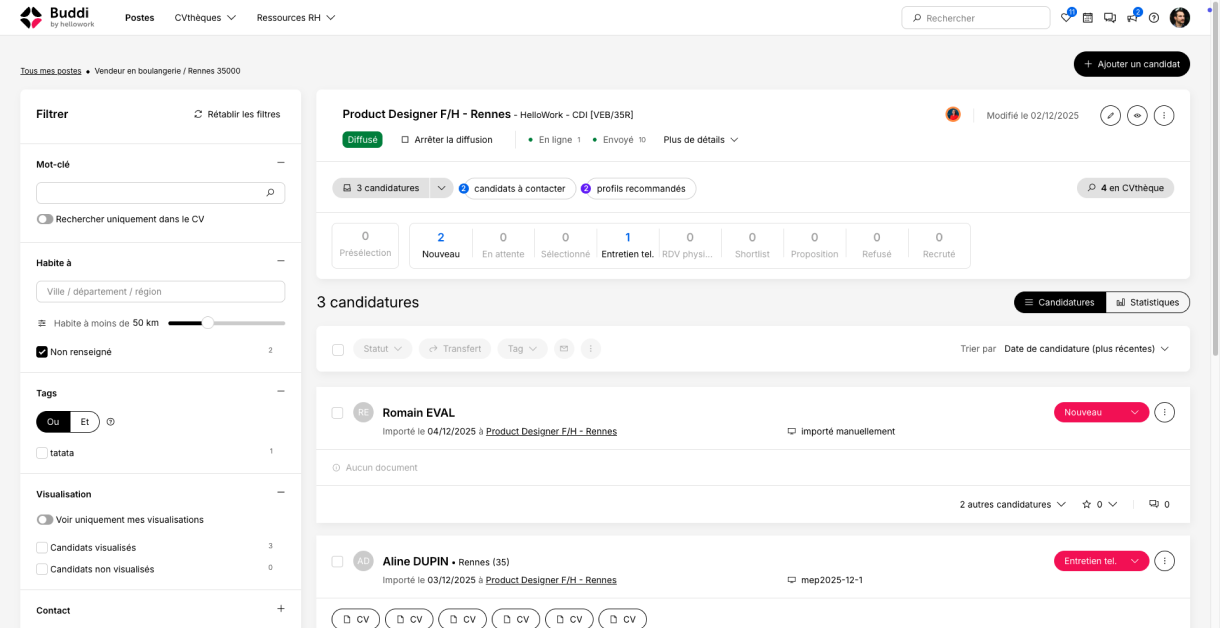Screen dimensions: 1220x628
Task: Open the calendar icon in top bar
Action: 1088,18
